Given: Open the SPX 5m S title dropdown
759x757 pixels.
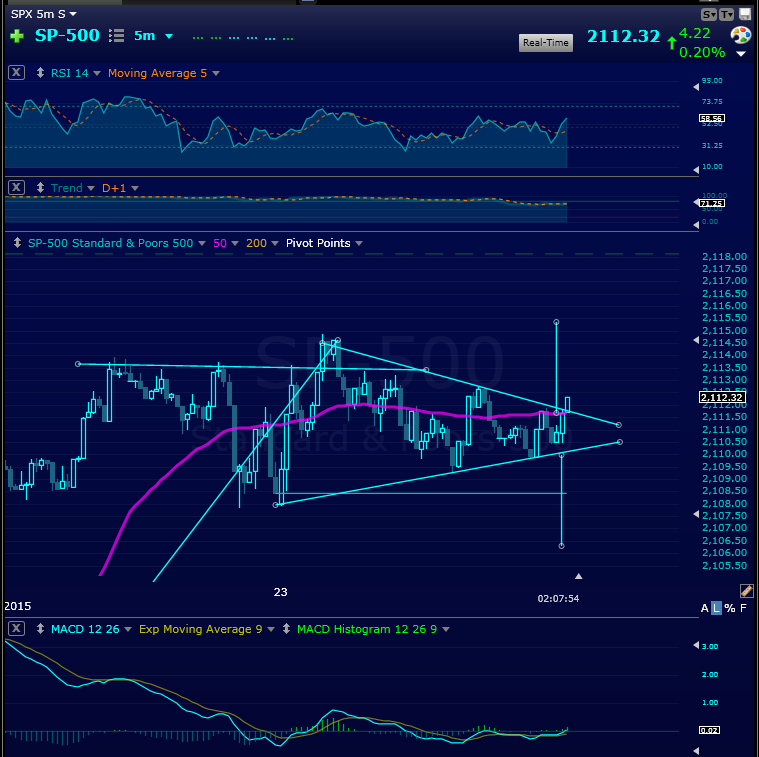Looking at the screenshot, I should [73, 14].
